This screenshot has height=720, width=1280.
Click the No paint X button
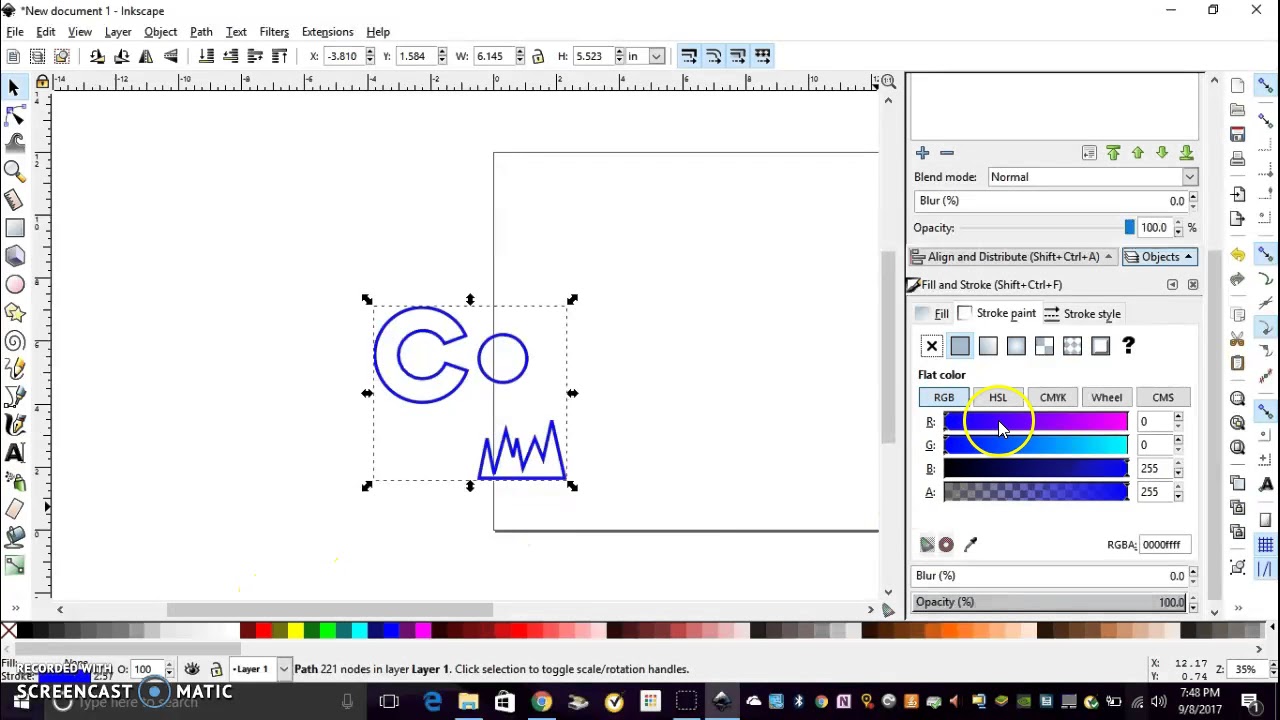931,346
